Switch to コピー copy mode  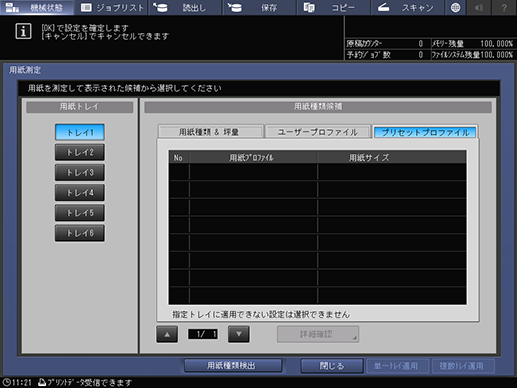(x=333, y=7)
